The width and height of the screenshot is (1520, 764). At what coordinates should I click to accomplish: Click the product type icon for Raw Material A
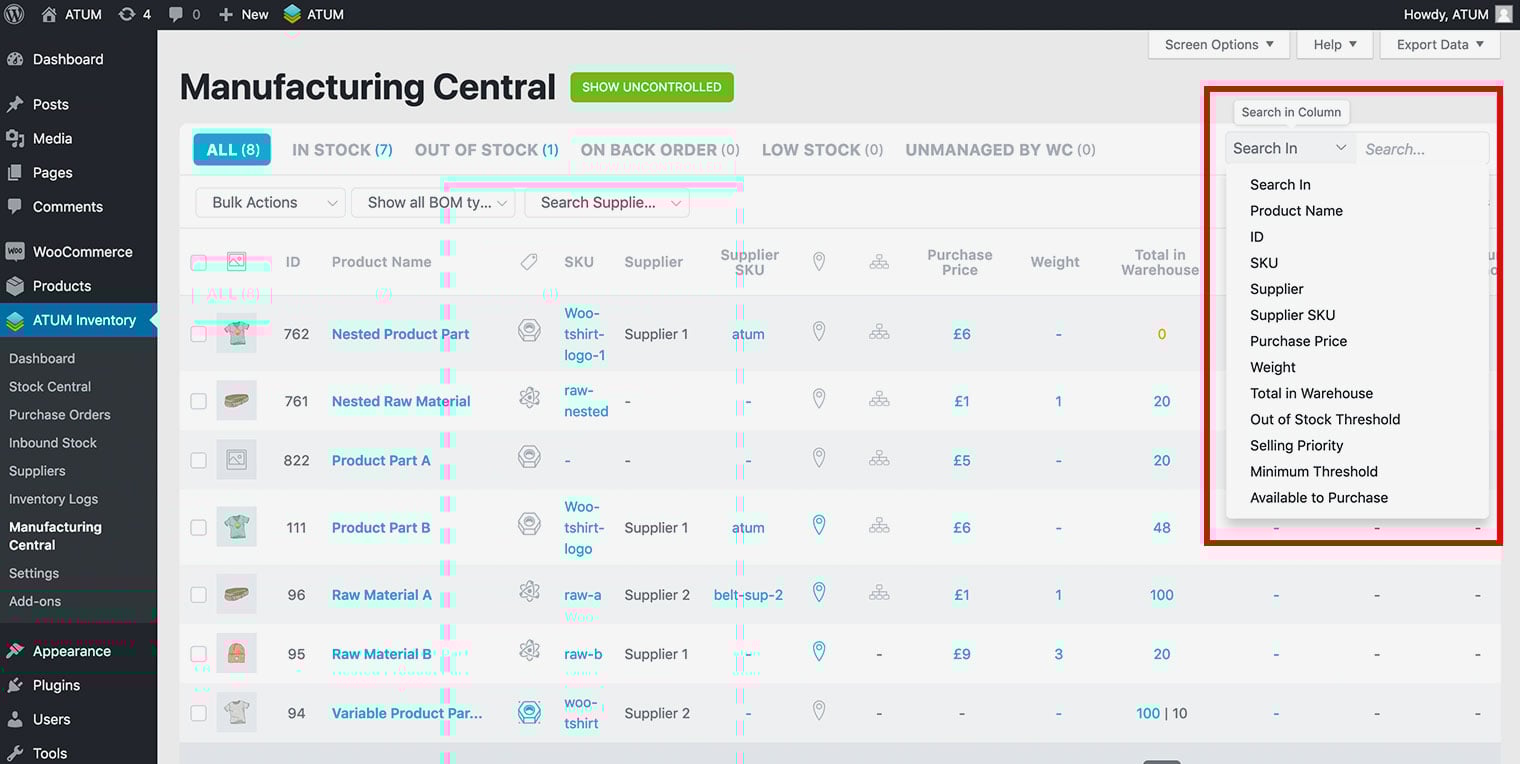(529, 594)
